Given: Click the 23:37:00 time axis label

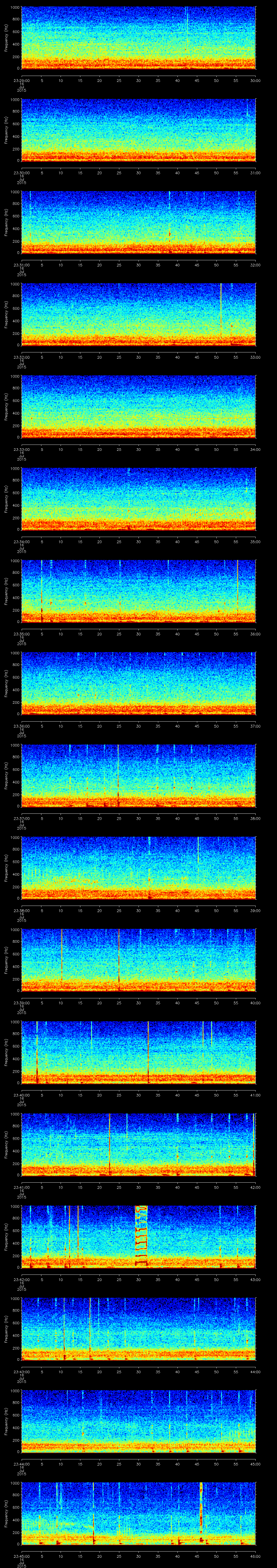Looking at the screenshot, I should (21, 818).
